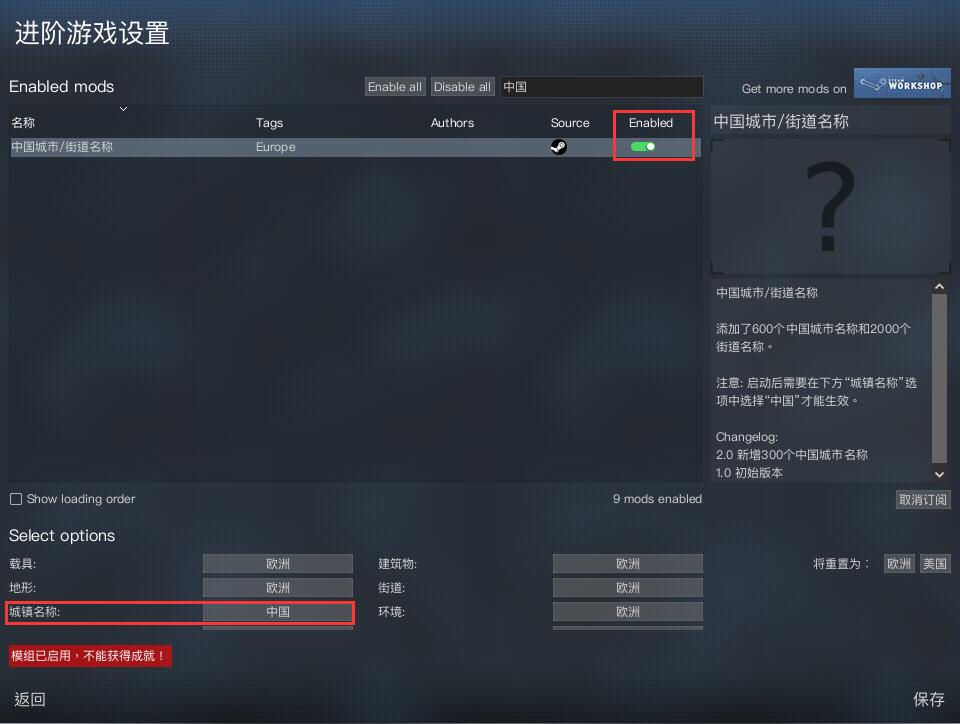Sort by the Source column header
Image resolution: width=960 pixels, height=724 pixels.
[570, 123]
